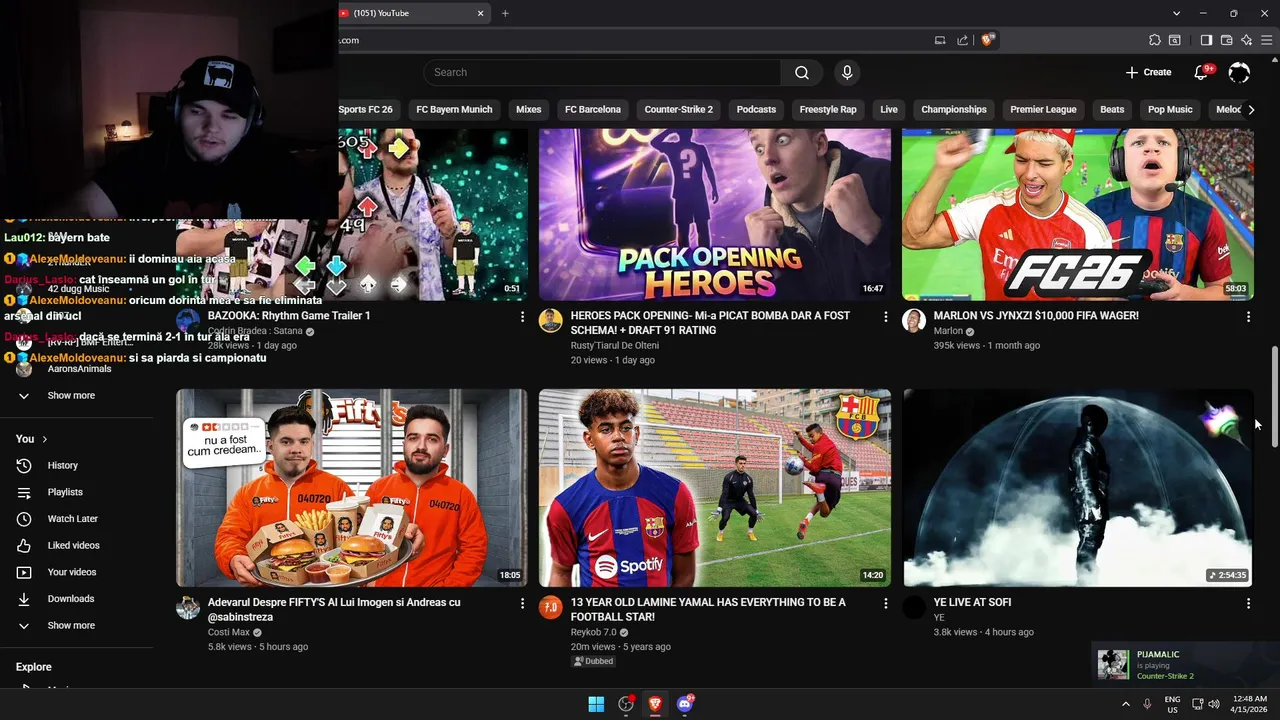This screenshot has height=720, width=1280.
Task: Open browser extensions puzzle icon
Action: coord(1155,40)
